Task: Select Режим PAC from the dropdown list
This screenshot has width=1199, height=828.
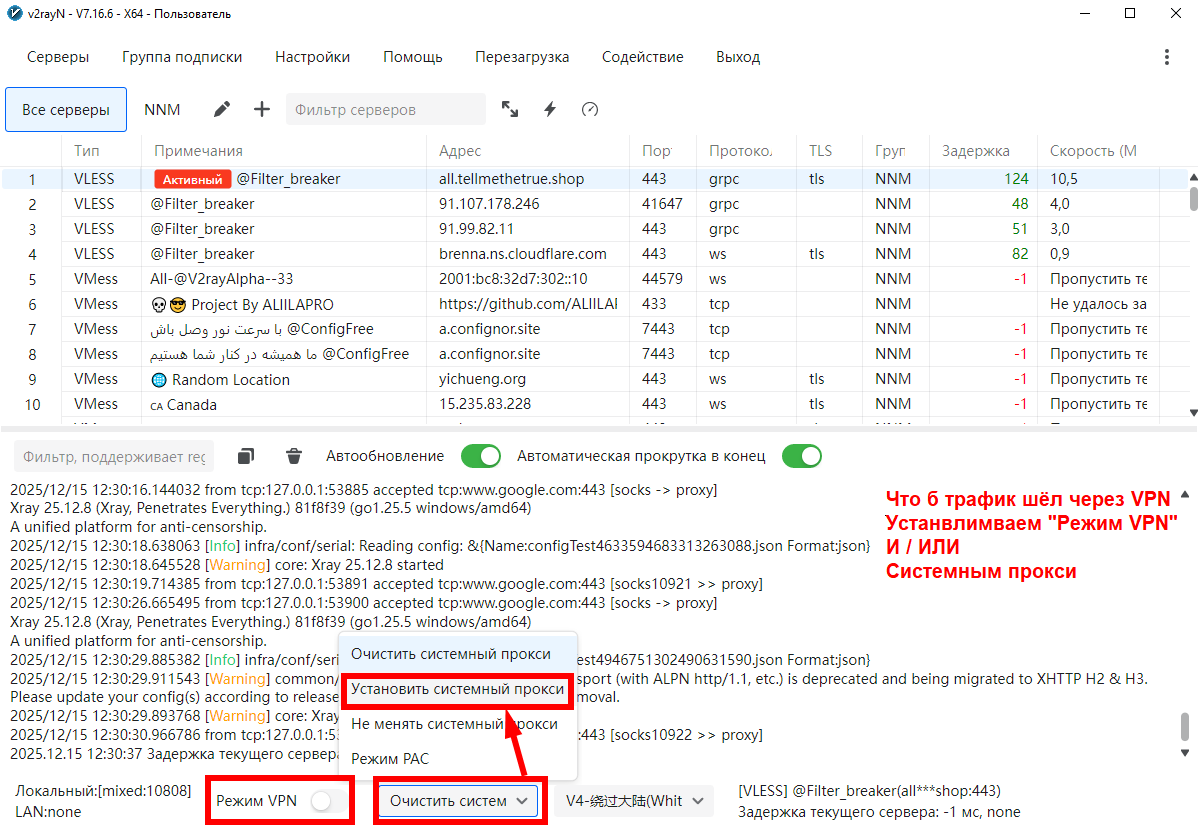Action: click(390, 759)
